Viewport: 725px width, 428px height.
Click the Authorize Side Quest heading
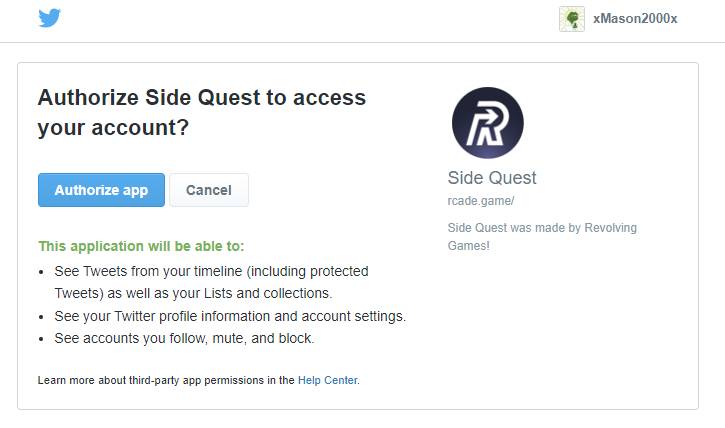(202, 112)
